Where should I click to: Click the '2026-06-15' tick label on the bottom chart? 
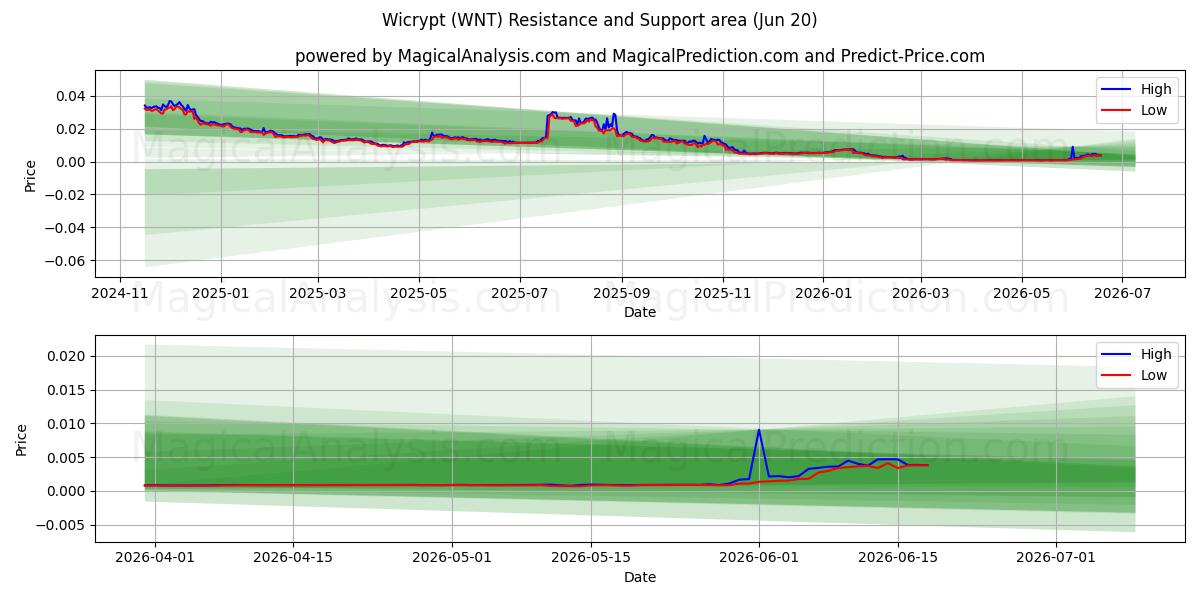[897, 558]
